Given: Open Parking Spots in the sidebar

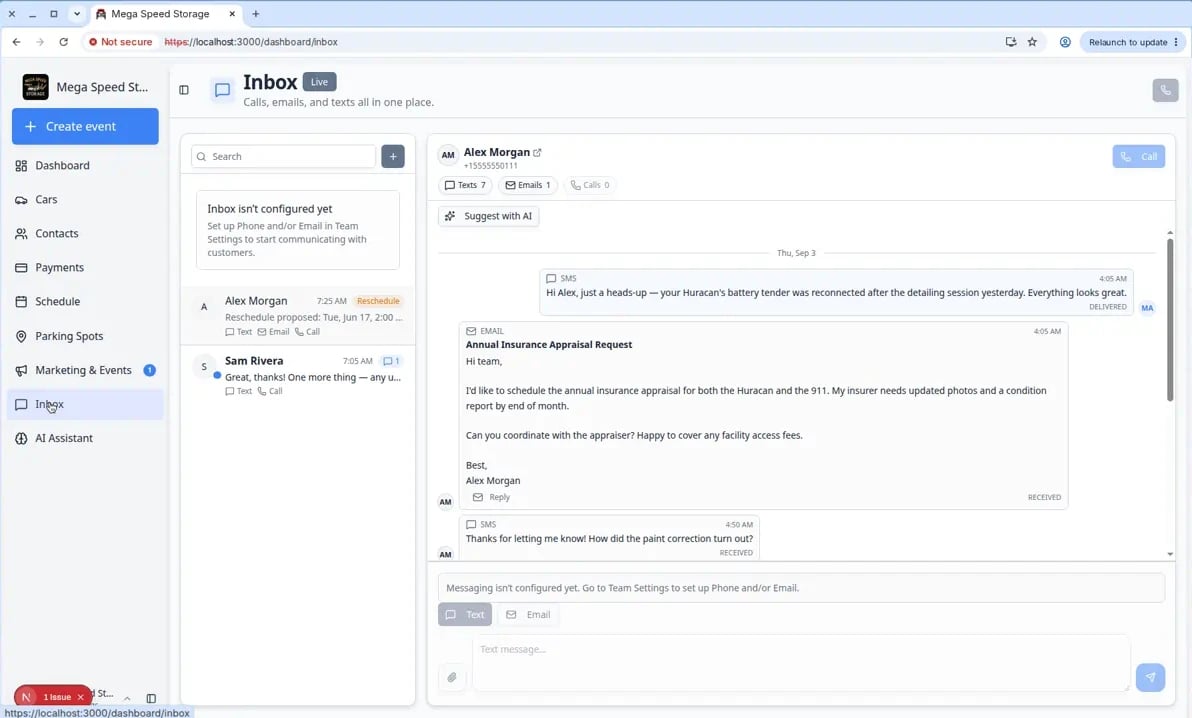Looking at the screenshot, I should click(x=85, y=335).
